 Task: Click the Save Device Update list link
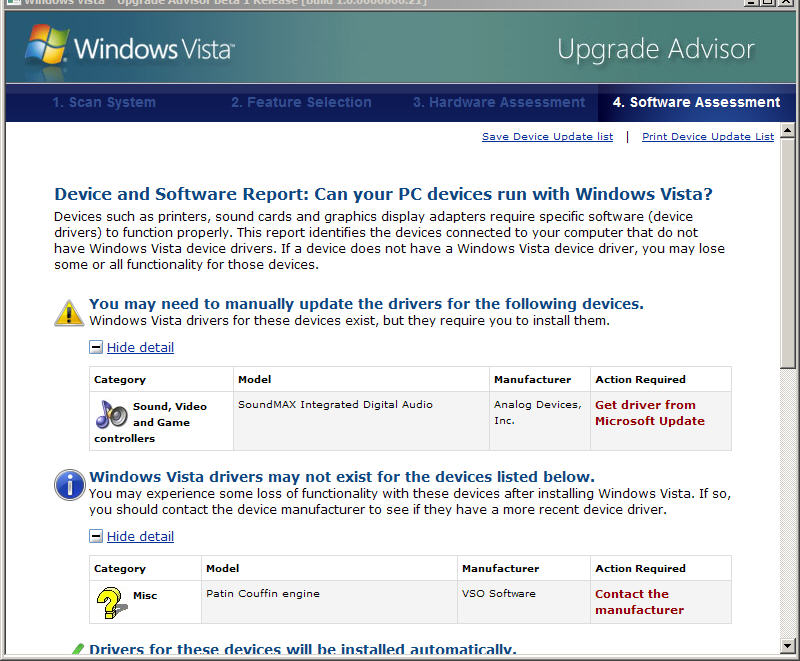click(547, 137)
